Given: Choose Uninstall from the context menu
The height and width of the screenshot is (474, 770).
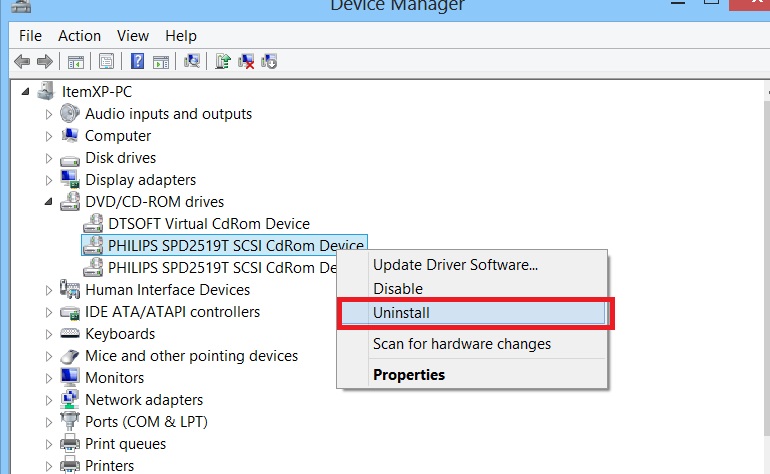Looking at the screenshot, I should (401, 313).
